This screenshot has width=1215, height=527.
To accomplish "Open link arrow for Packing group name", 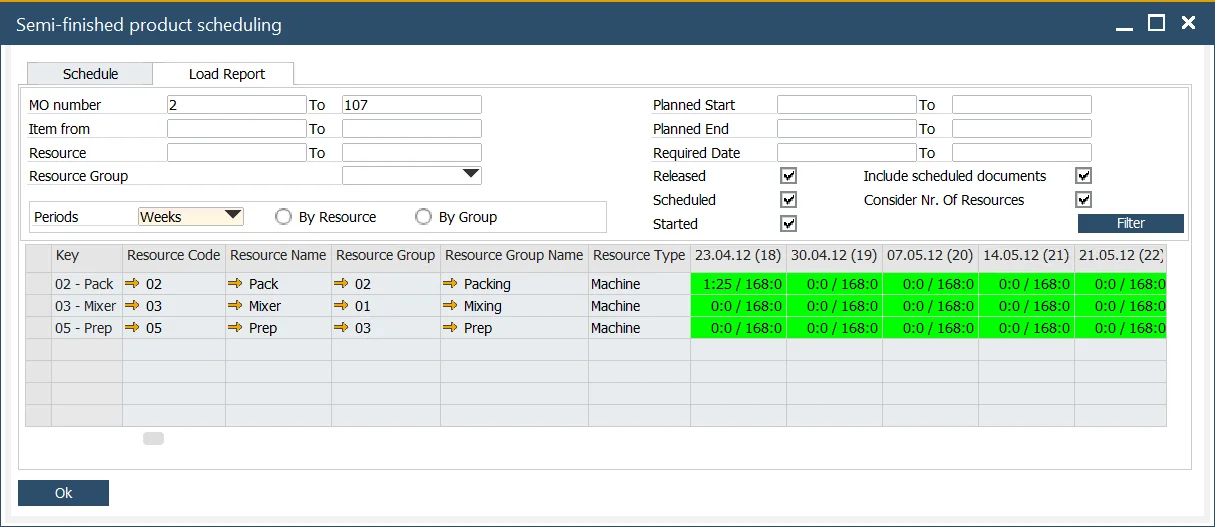I will (450, 284).
